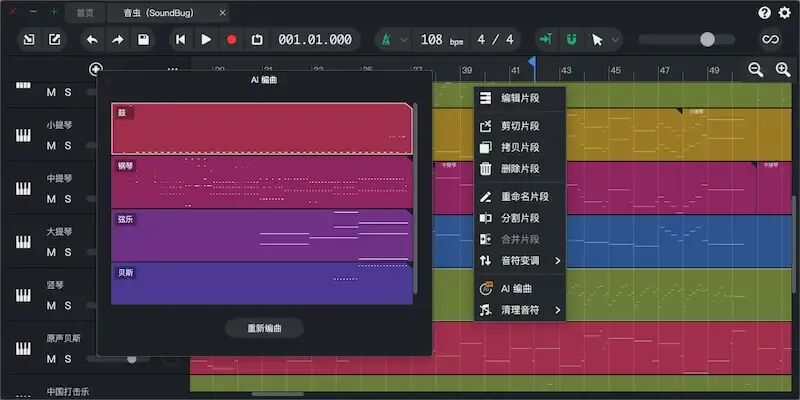
Task: Choose 删除片段 in context menu
Action: [520, 169]
